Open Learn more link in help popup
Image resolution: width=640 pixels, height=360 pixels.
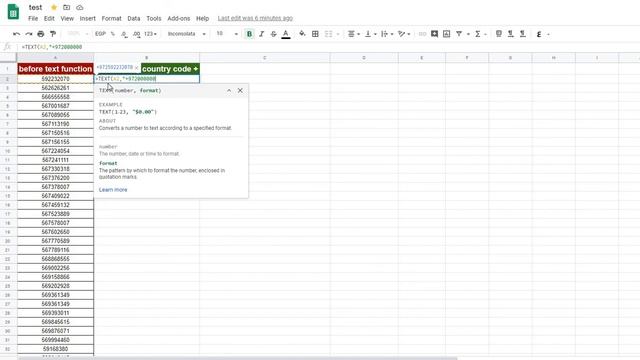(x=113, y=190)
